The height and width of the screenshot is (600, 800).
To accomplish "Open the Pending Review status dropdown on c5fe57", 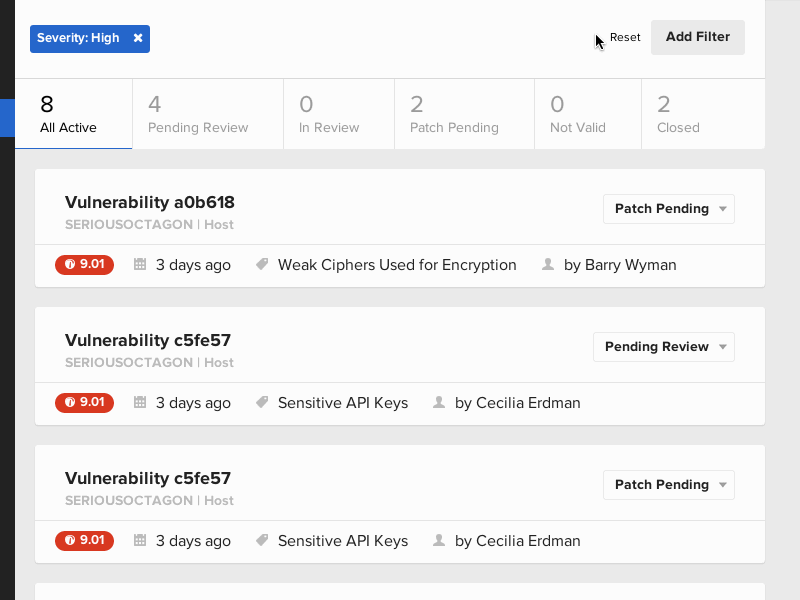I will [x=663, y=347].
